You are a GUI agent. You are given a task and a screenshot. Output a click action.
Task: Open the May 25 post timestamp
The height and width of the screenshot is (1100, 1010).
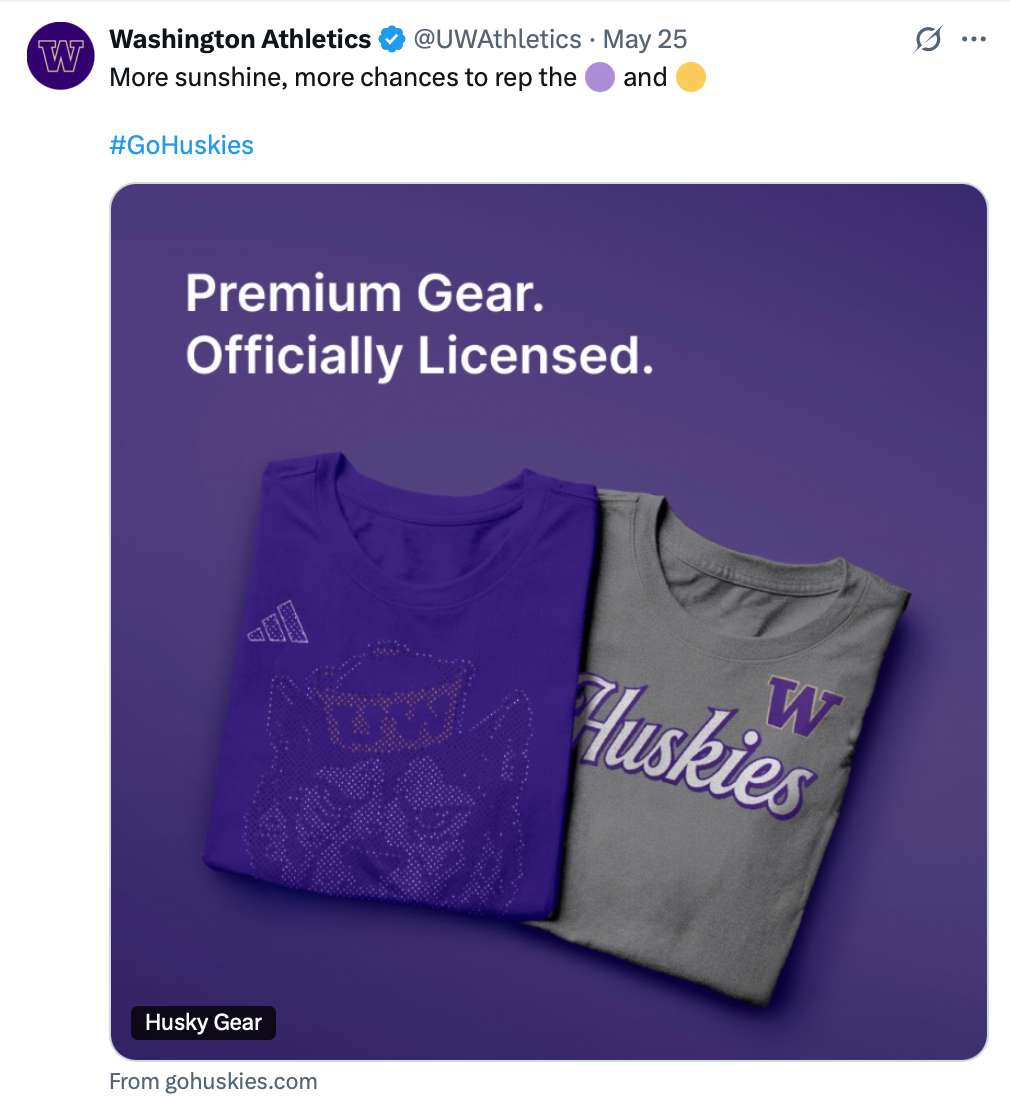click(645, 39)
